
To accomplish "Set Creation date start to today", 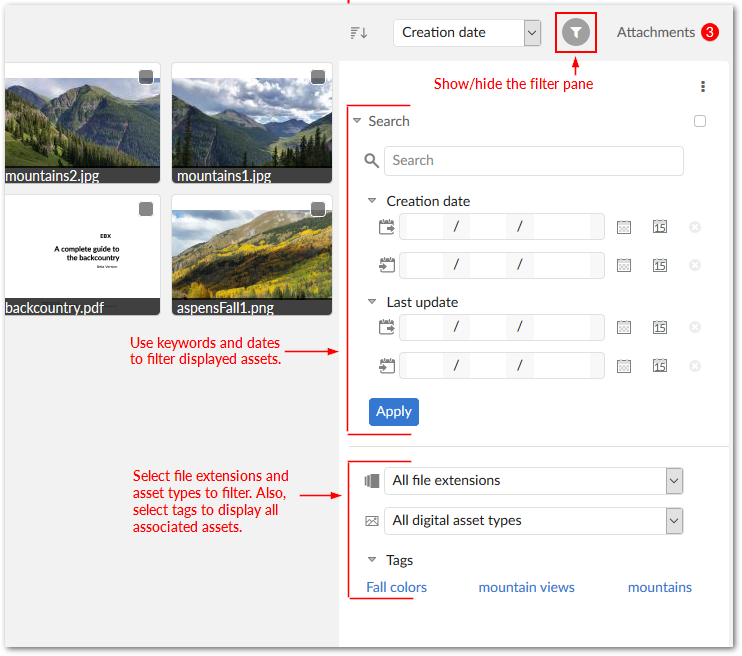I will click(660, 227).
